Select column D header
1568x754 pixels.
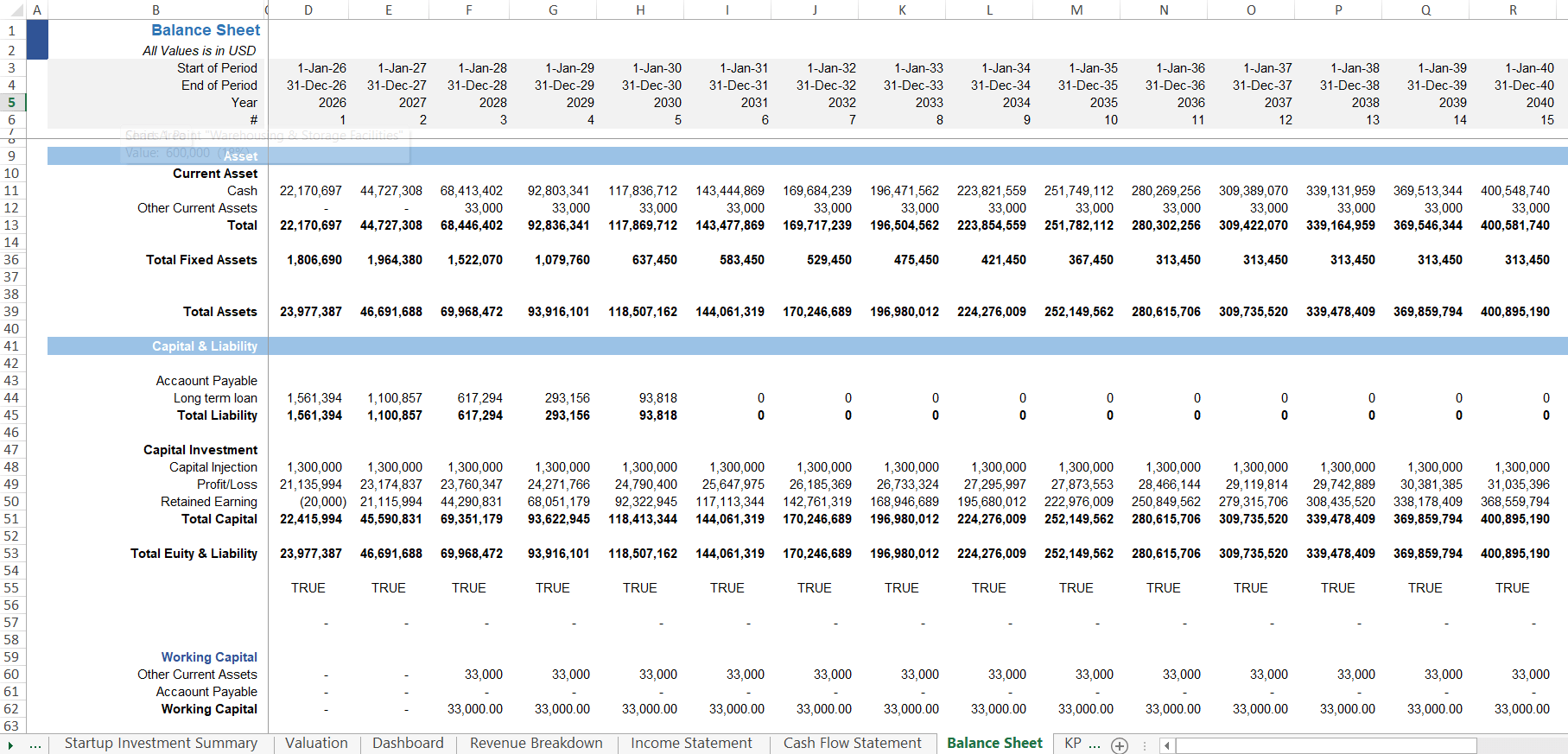click(x=308, y=10)
